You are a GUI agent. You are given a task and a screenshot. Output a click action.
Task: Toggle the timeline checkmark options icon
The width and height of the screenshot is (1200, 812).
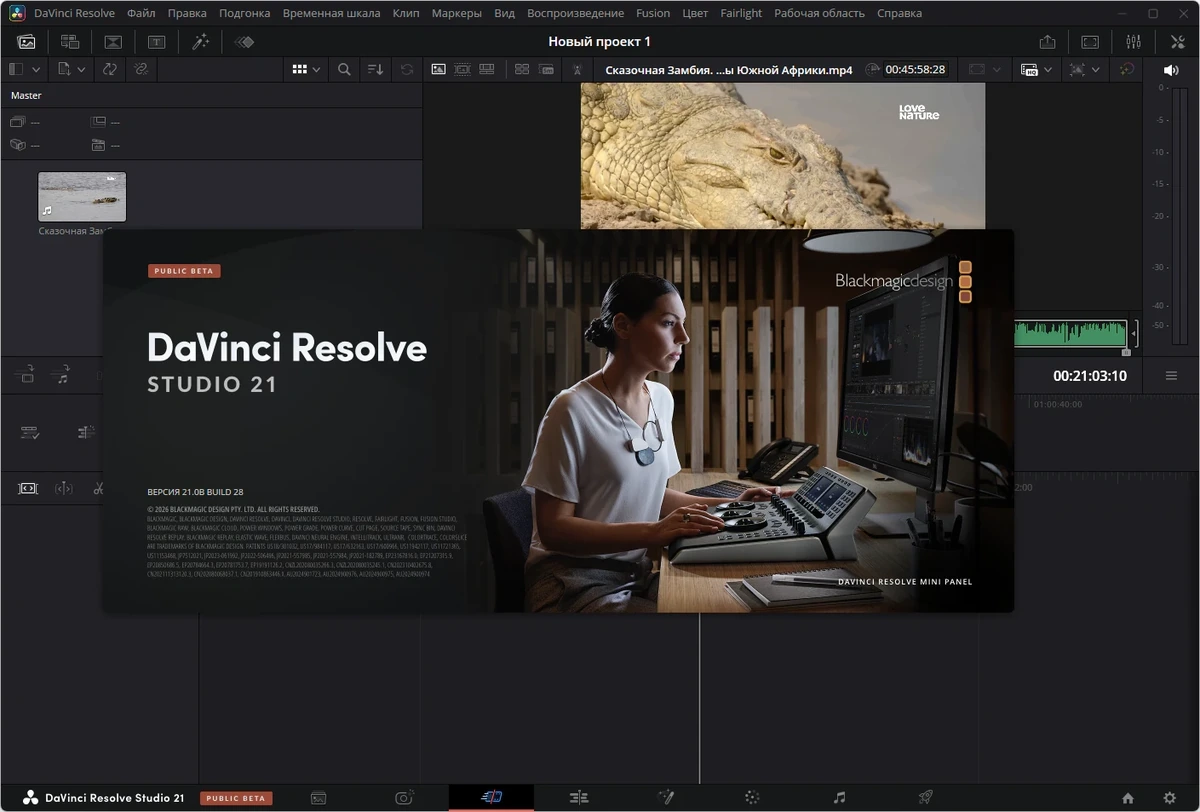point(30,432)
